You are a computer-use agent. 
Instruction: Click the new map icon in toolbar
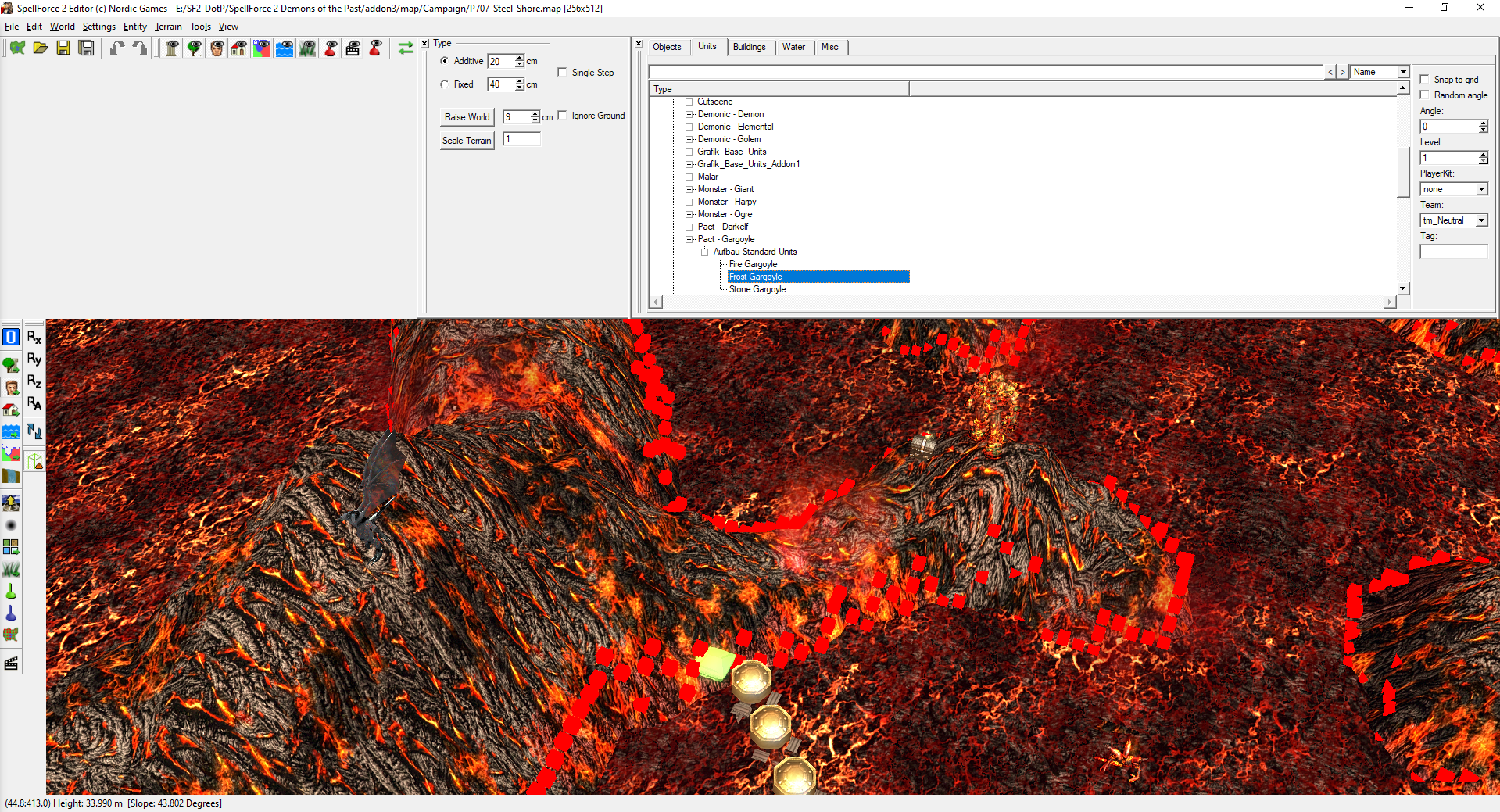click(x=17, y=48)
